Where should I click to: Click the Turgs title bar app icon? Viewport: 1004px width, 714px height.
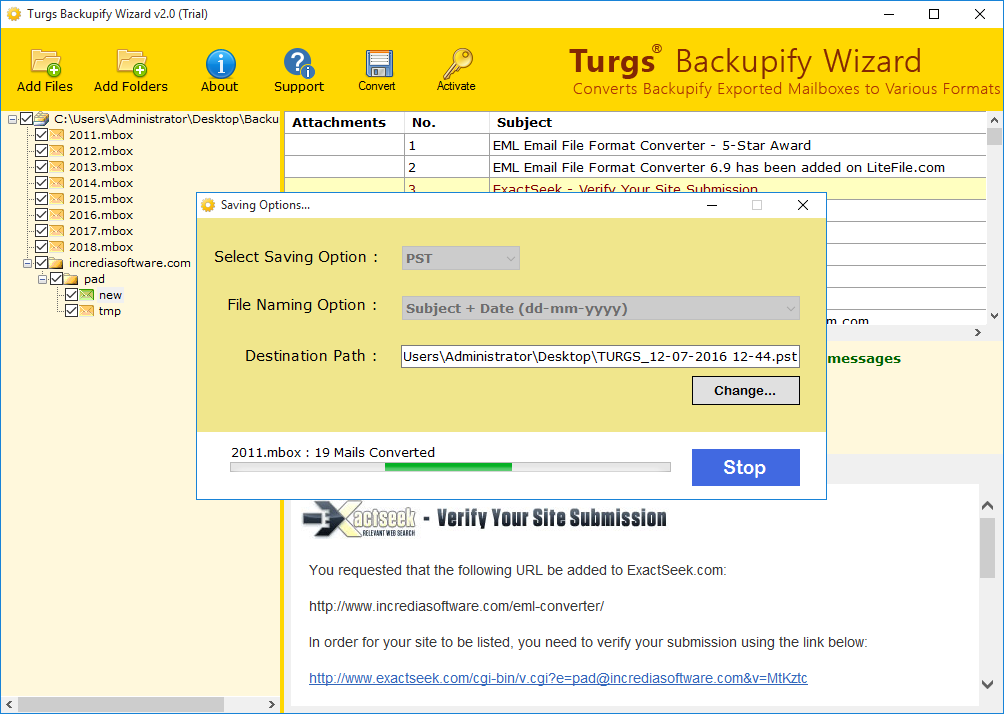click(14, 13)
